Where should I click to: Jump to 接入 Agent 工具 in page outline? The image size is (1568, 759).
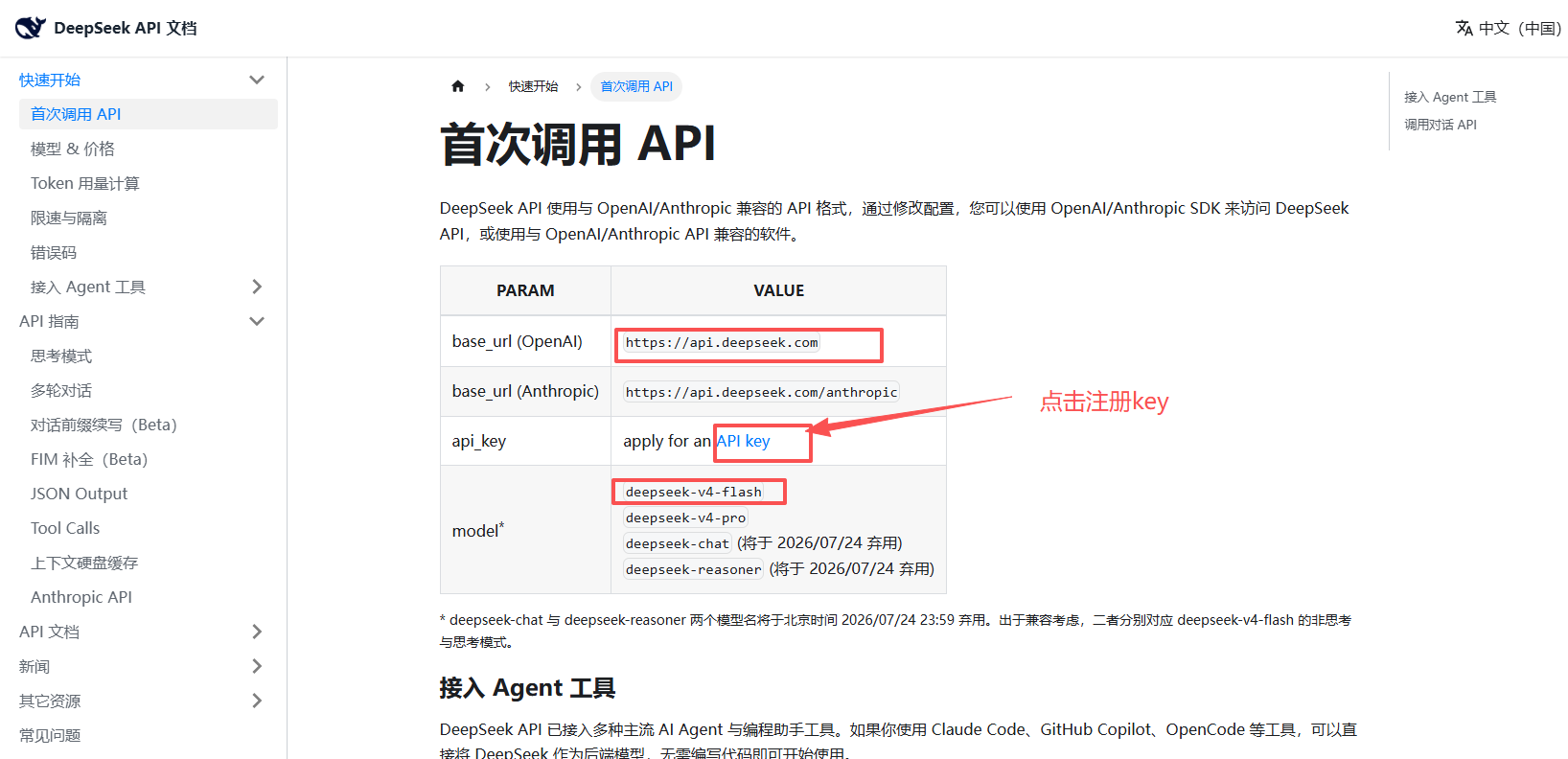pos(1450,97)
